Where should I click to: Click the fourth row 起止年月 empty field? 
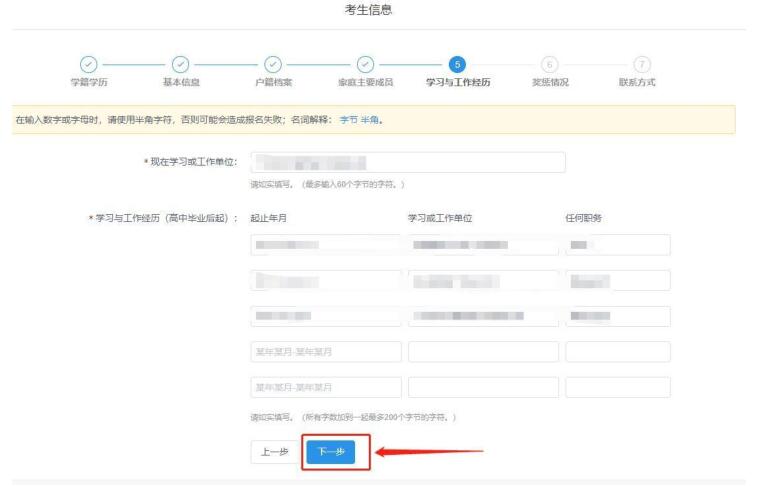coord(325,352)
